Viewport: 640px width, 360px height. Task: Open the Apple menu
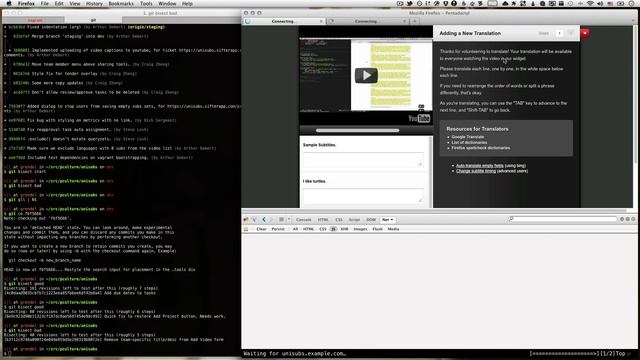[9, 4]
